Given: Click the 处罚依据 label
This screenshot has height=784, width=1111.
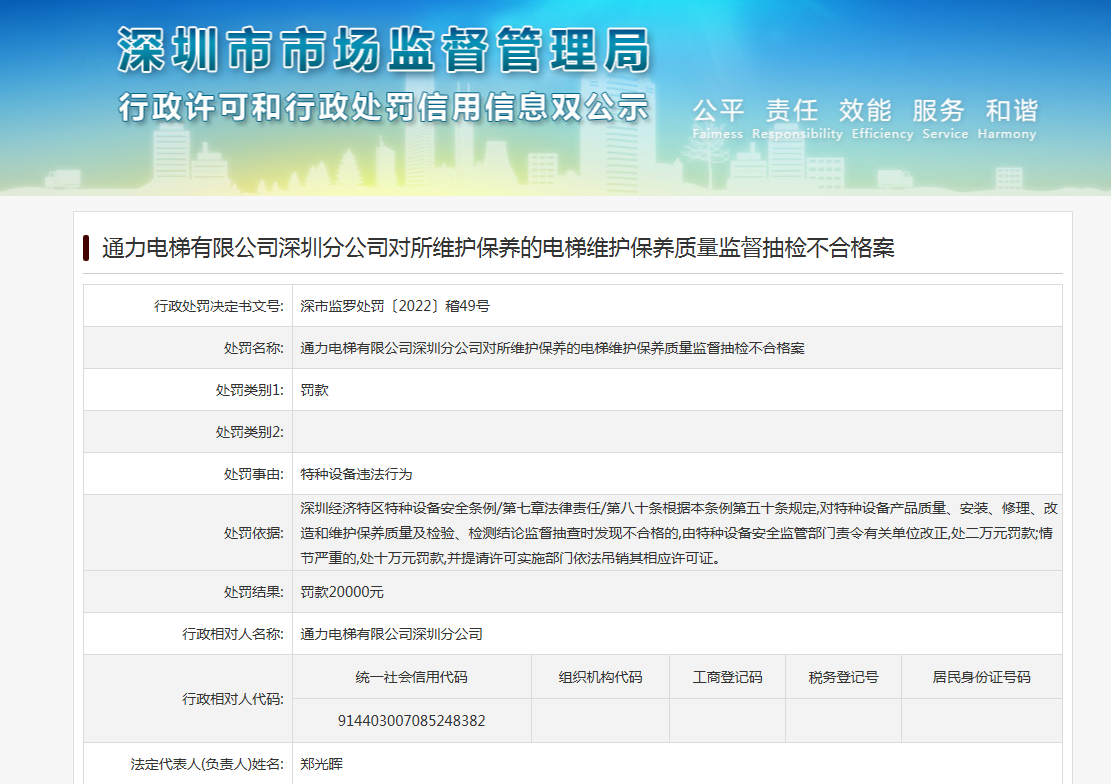Looking at the screenshot, I should [x=254, y=533].
